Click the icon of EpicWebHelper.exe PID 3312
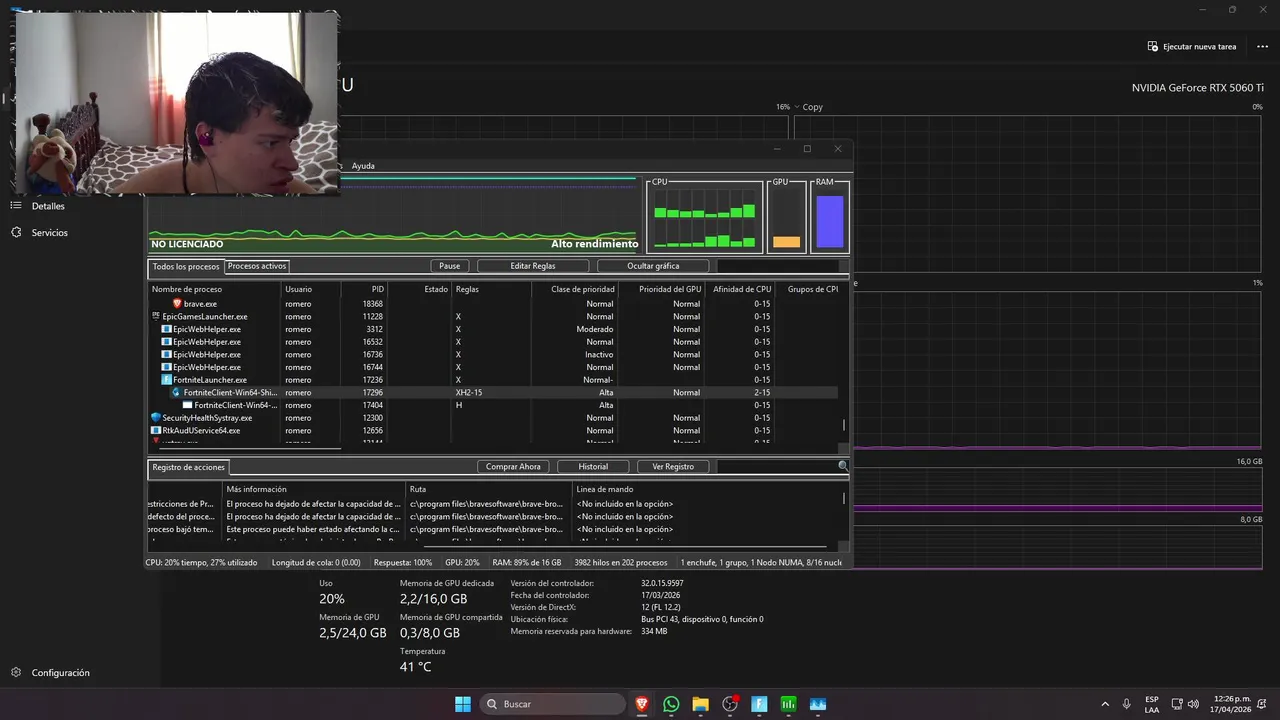Screen dimensions: 1280x720 (x=166, y=329)
